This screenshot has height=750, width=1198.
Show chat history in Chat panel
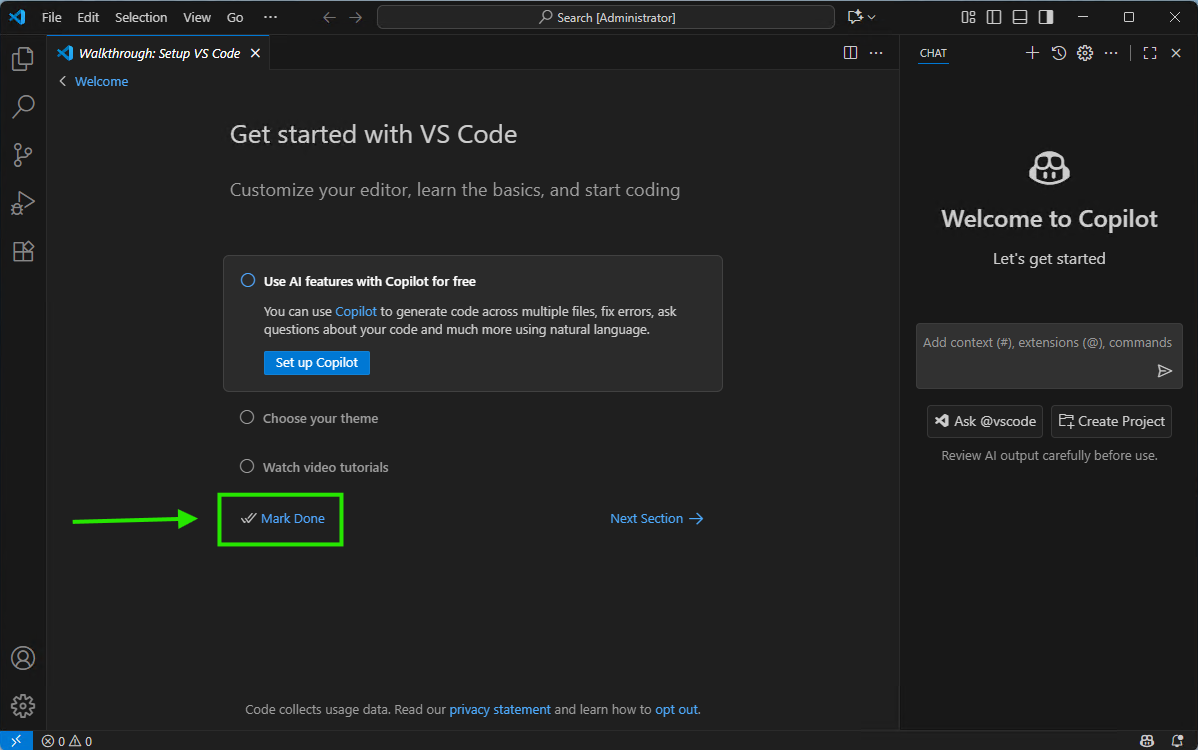tap(1059, 53)
